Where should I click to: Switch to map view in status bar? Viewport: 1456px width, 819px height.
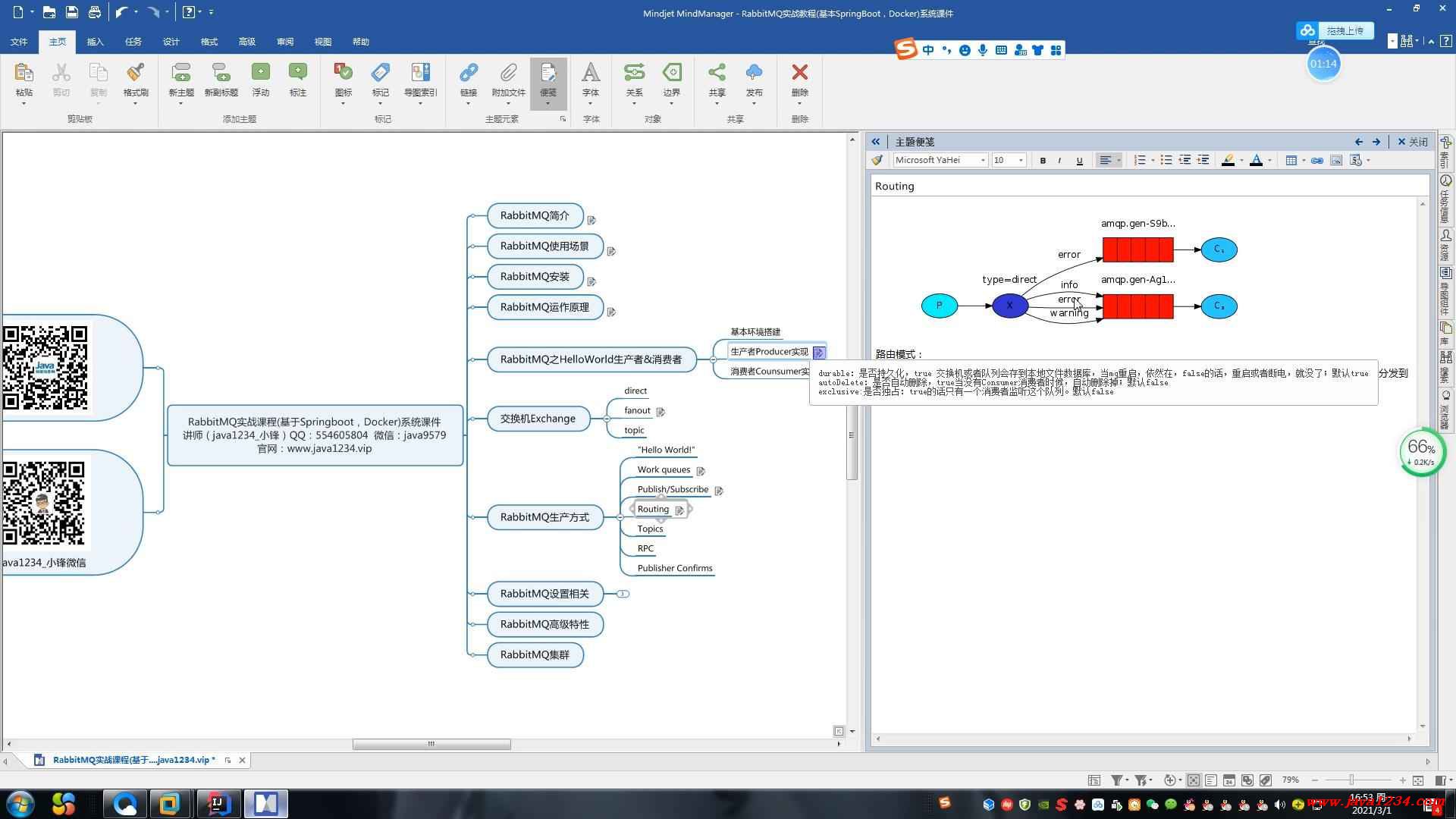[x=1193, y=780]
